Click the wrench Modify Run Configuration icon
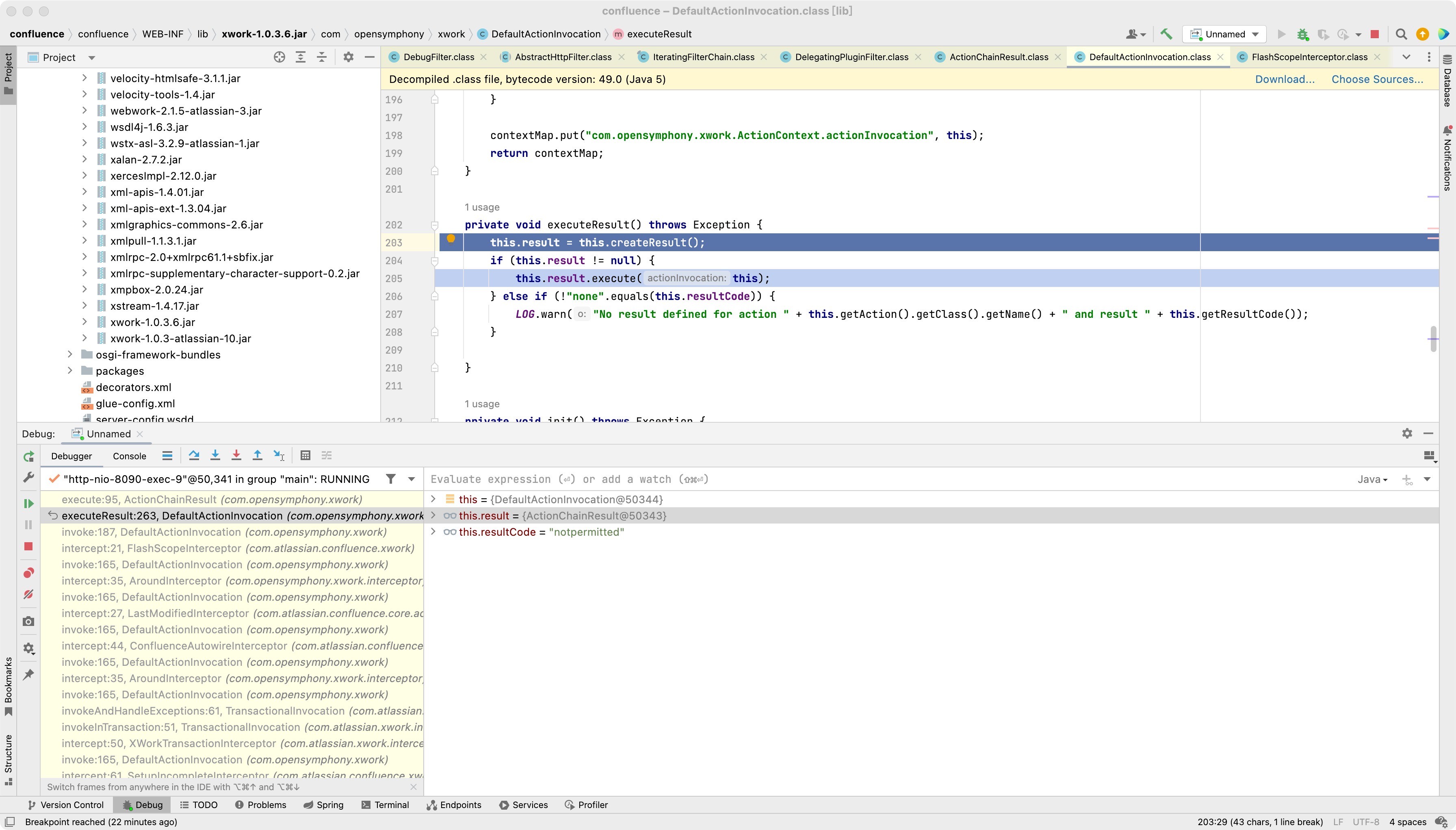The width and height of the screenshot is (1456, 830). coord(28,477)
